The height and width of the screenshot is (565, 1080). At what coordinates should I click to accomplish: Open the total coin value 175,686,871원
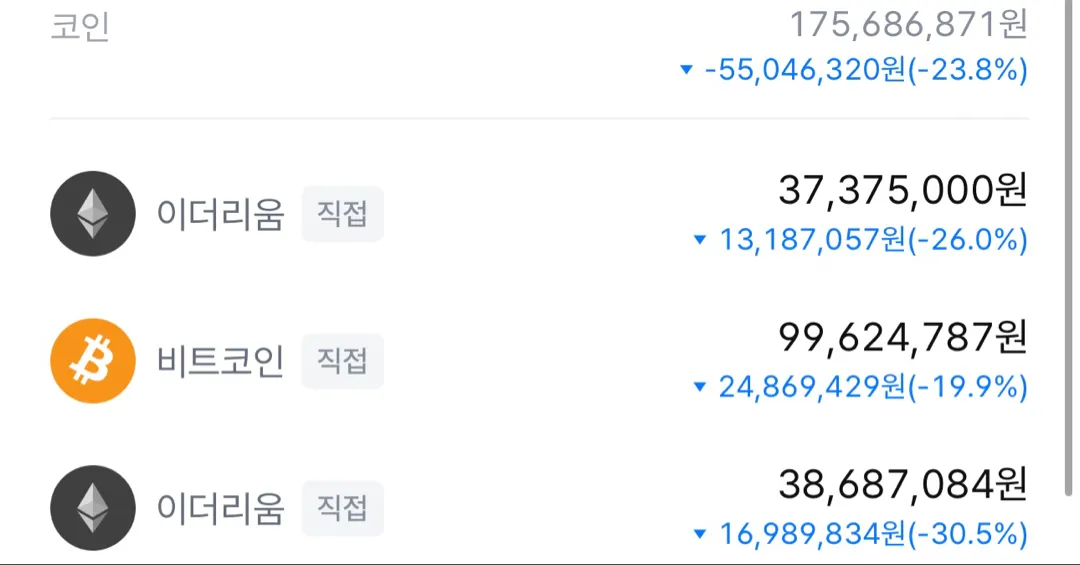click(908, 24)
